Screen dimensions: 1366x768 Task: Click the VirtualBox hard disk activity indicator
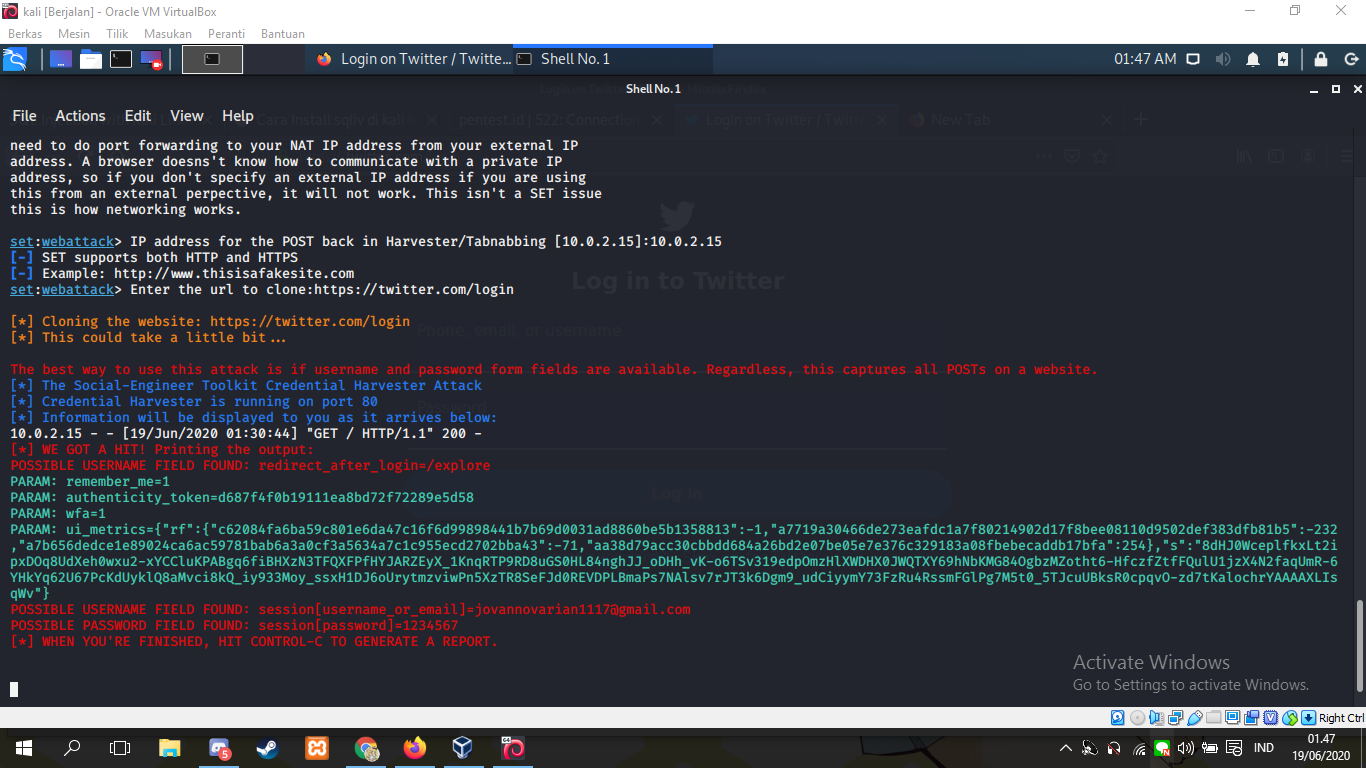click(1118, 718)
